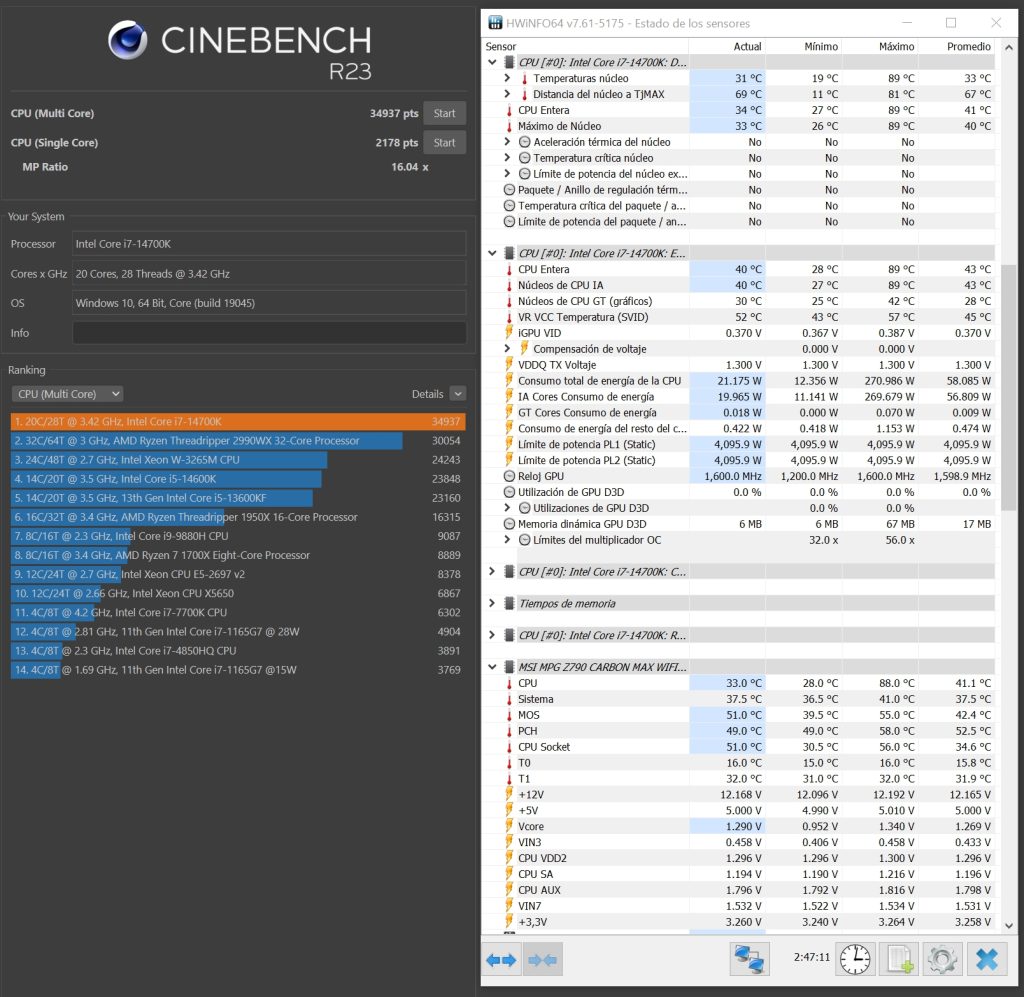Select ranking row Intel Xeon W-3265M
This screenshot has width=1024, height=997.
pyautogui.click(x=238, y=460)
